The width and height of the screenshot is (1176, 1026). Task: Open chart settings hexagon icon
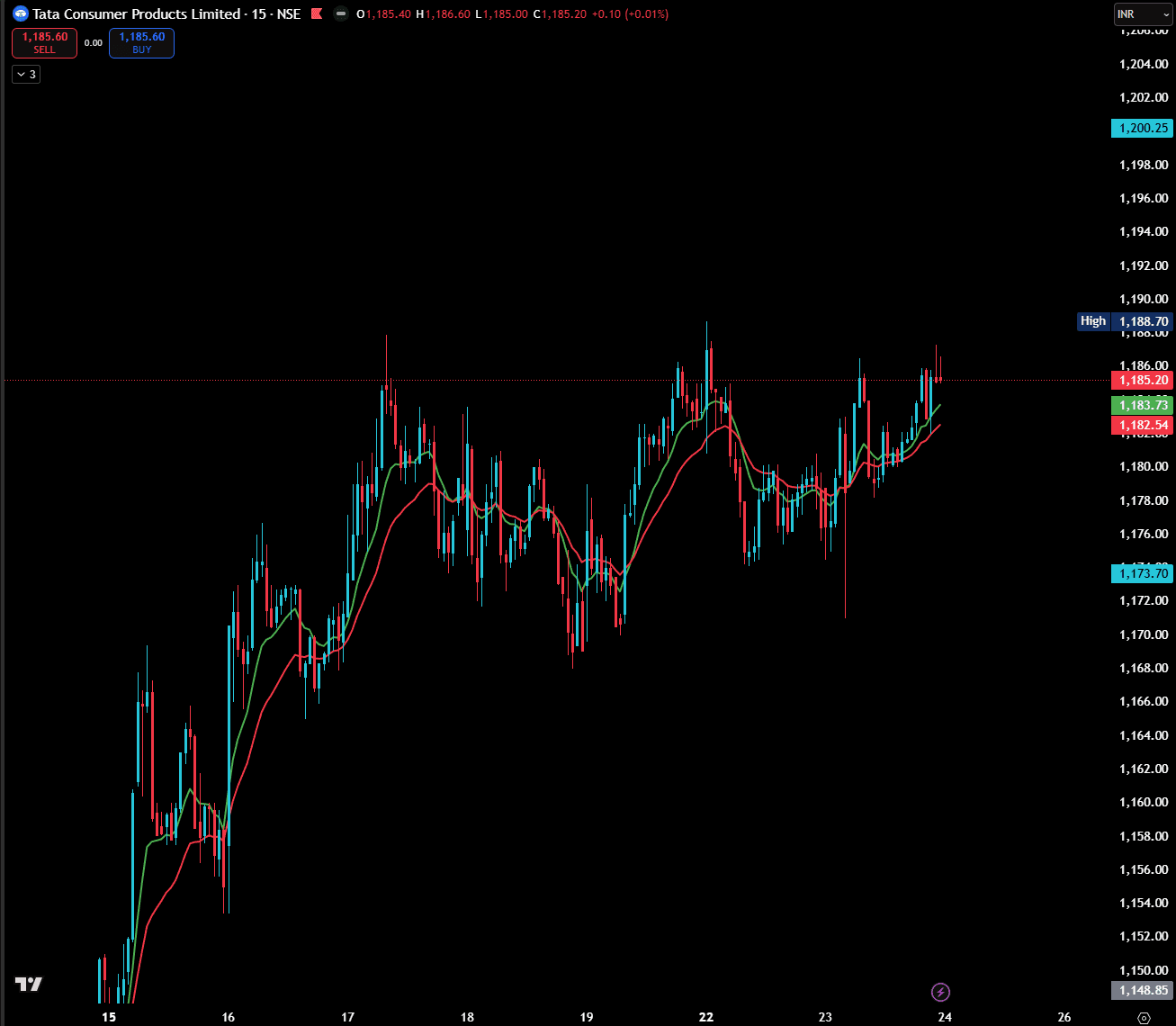(x=1144, y=1018)
